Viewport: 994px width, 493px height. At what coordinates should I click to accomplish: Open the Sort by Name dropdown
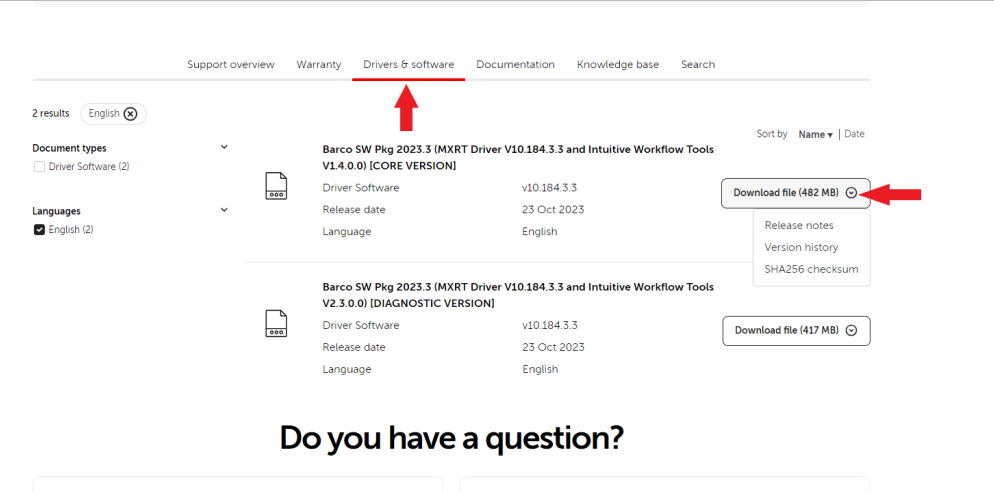tap(815, 134)
